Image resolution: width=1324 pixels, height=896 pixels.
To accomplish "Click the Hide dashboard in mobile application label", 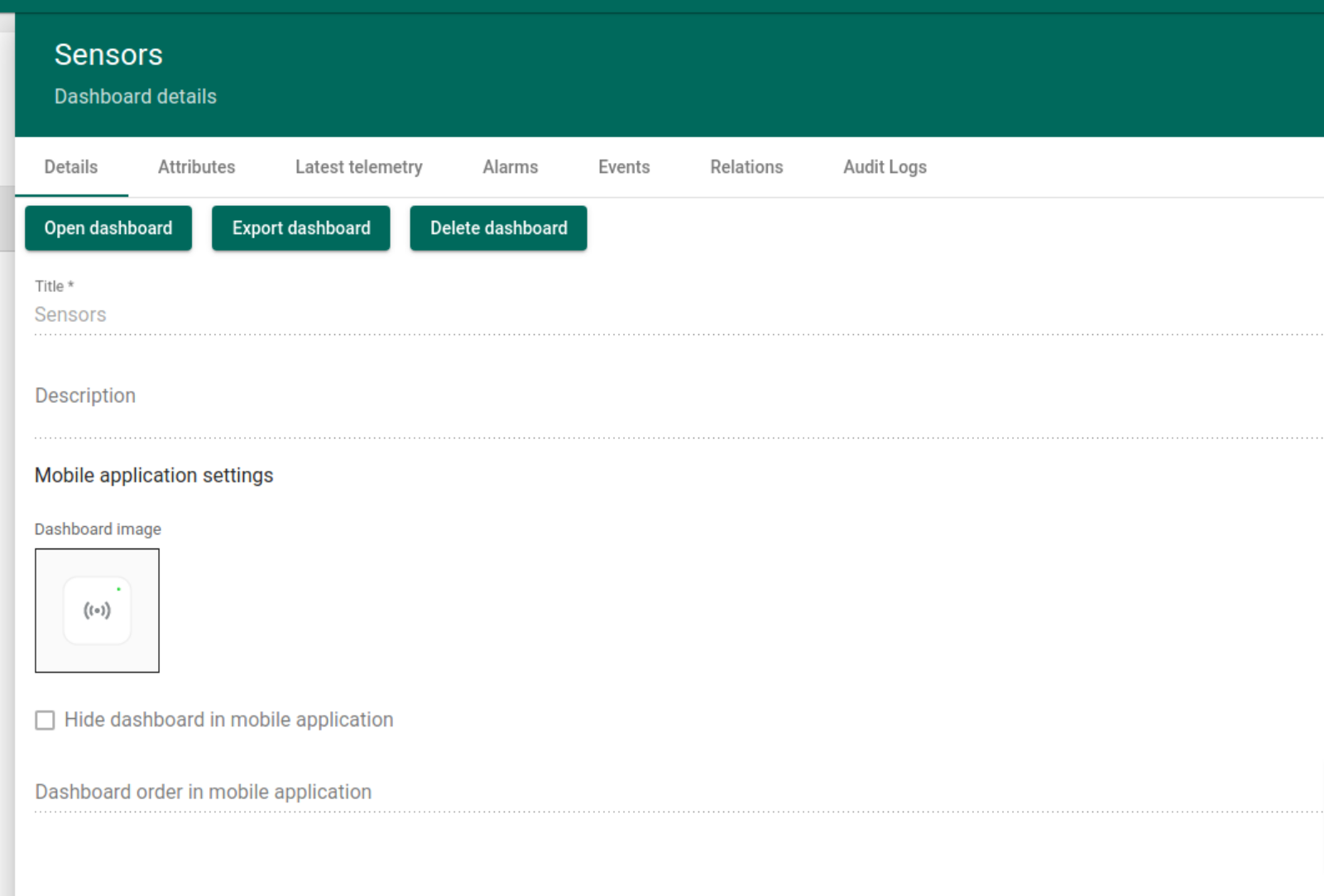I will [229, 720].
